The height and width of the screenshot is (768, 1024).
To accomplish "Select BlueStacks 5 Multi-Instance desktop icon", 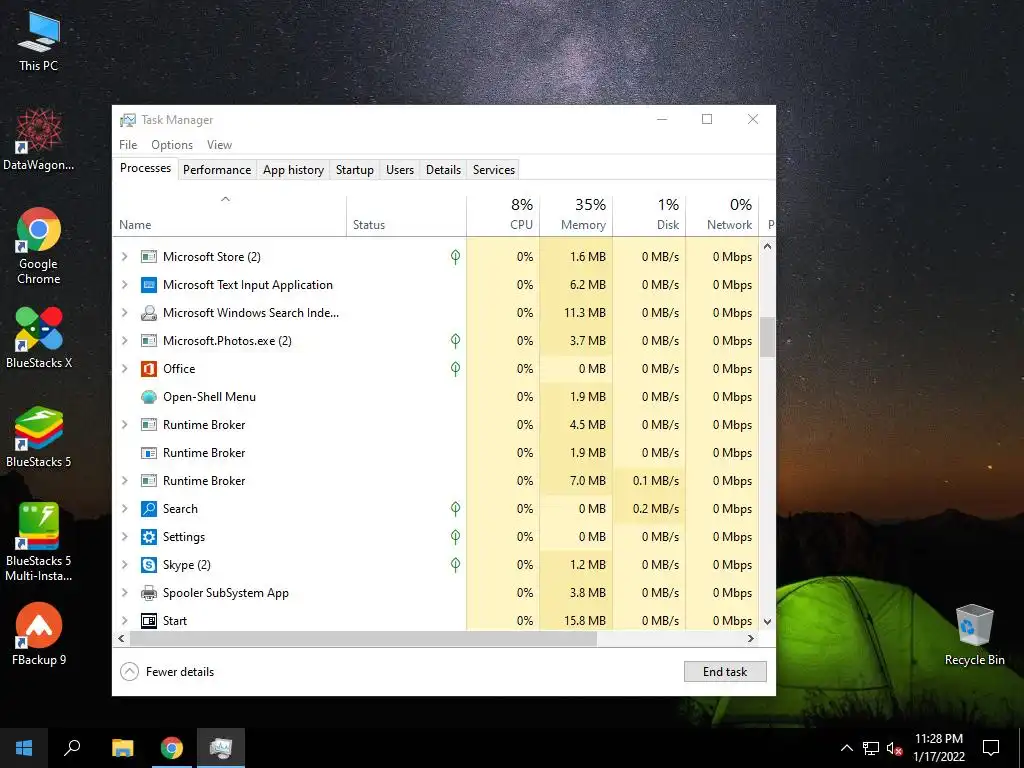I will (x=39, y=542).
